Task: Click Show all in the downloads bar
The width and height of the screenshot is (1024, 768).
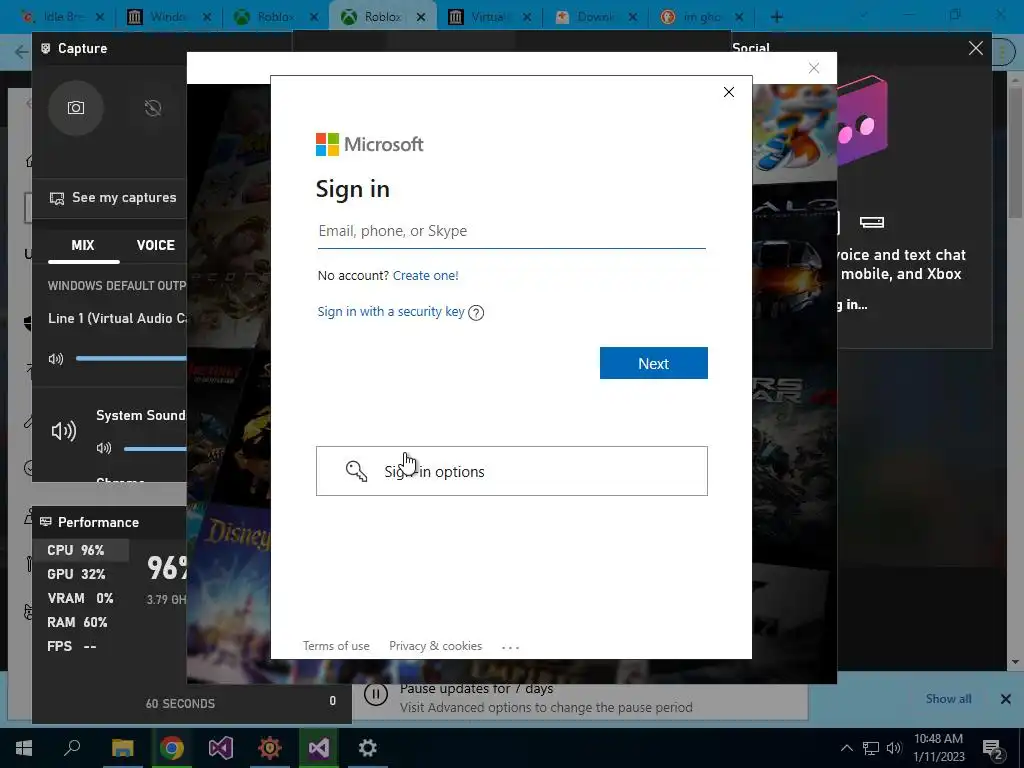Action: (x=948, y=699)
